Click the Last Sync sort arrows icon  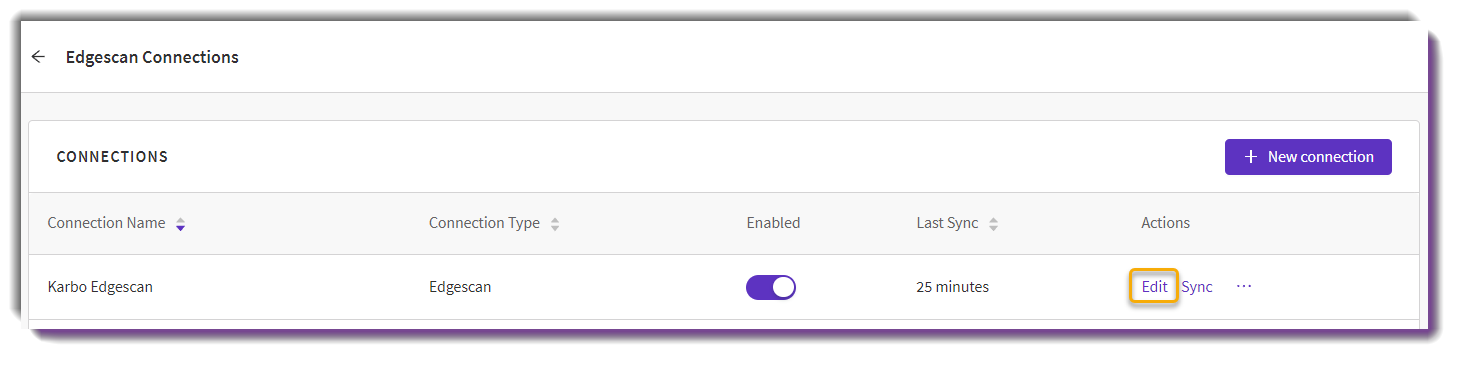pos(993,224)
